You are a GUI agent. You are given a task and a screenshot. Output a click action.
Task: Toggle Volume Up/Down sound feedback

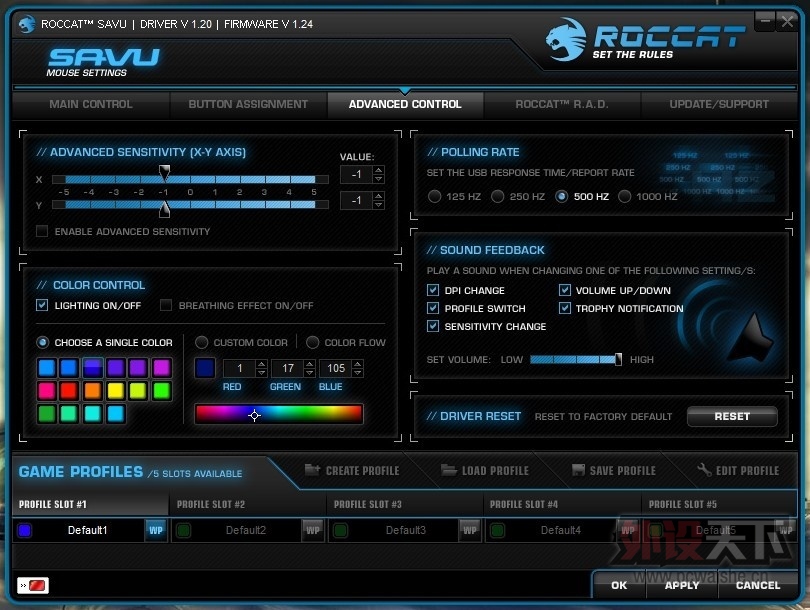(565, 290)
